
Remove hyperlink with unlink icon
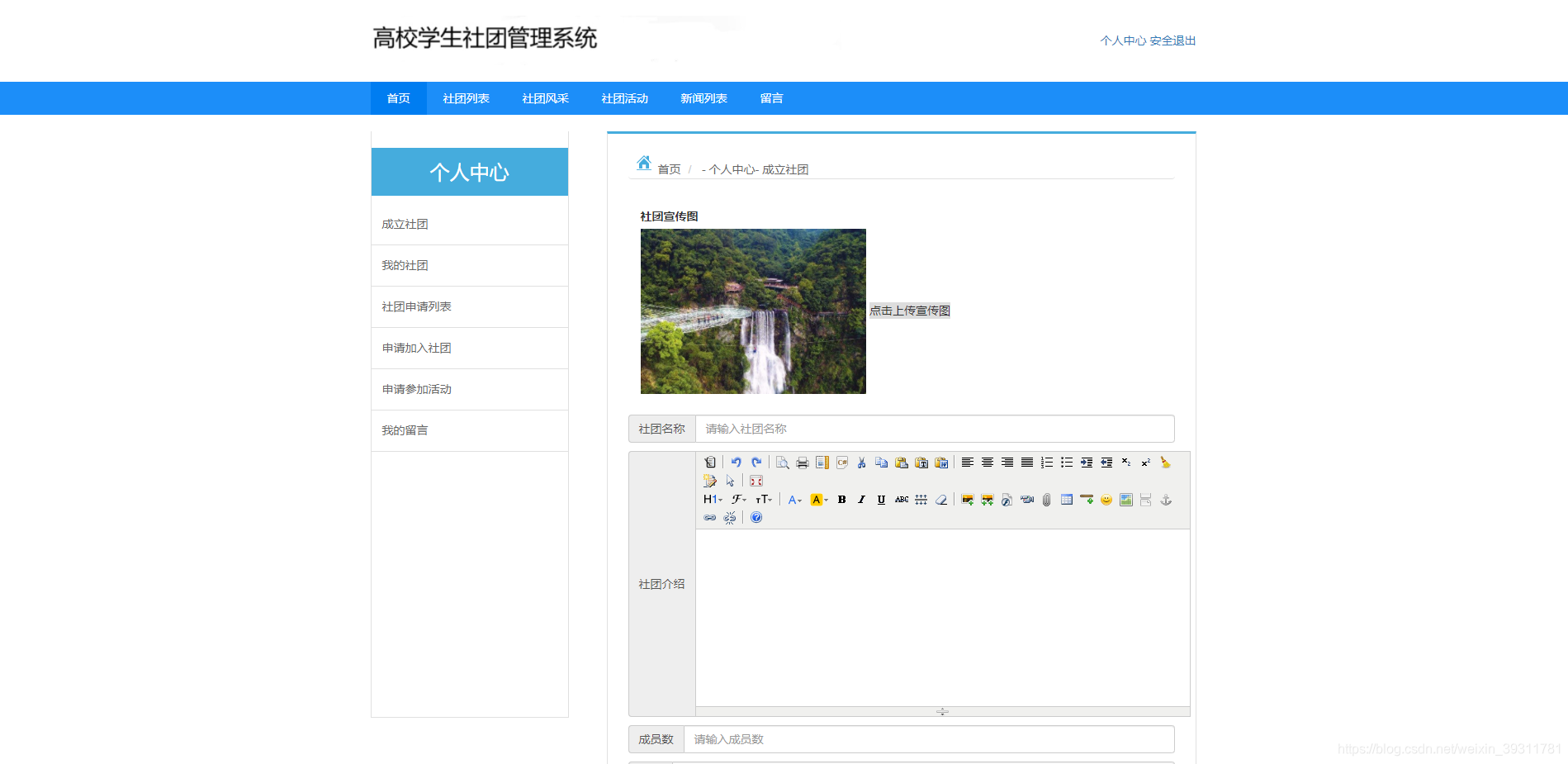(x=730, y=518)
